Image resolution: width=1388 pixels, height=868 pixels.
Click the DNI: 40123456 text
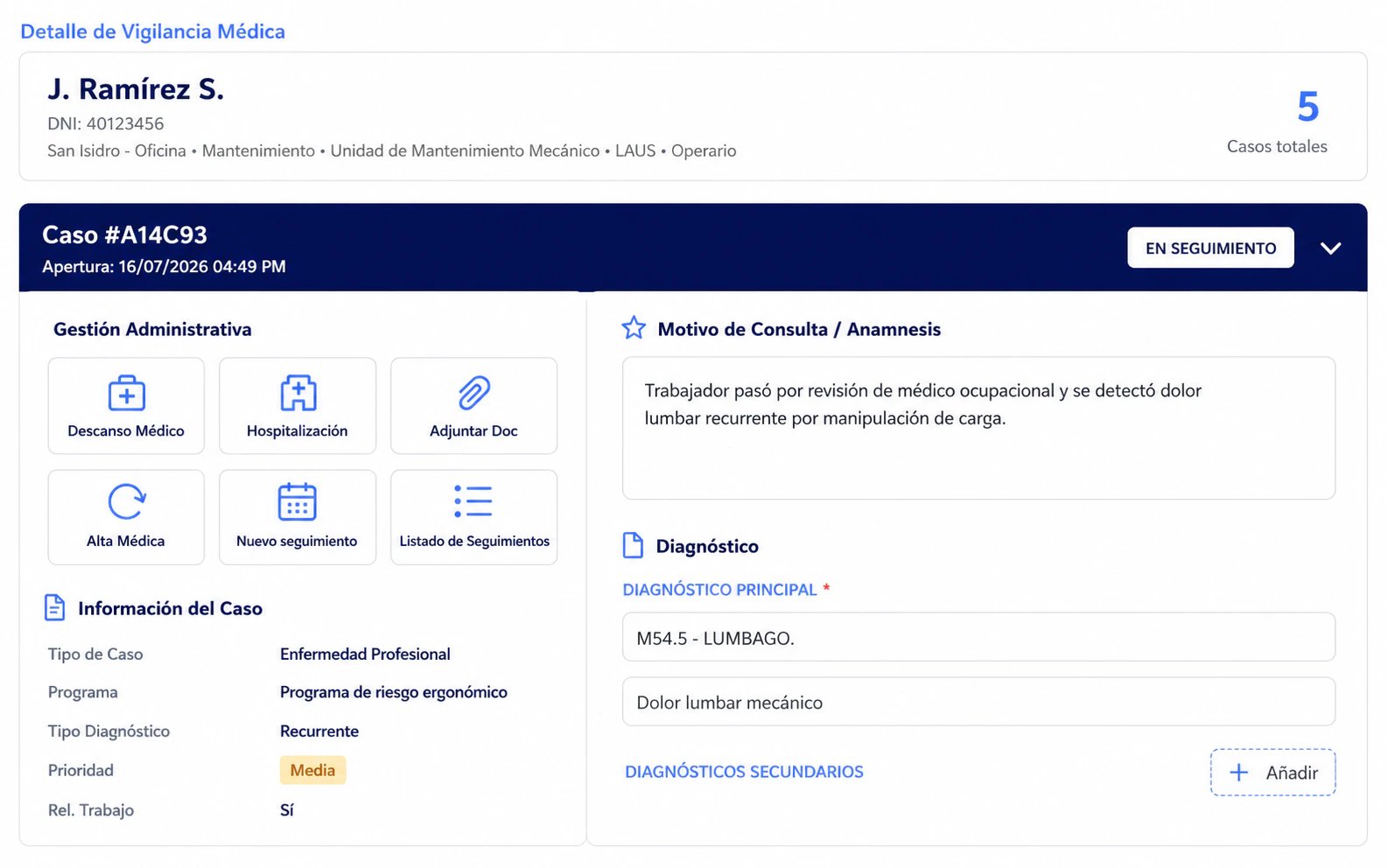coord(106,123)
